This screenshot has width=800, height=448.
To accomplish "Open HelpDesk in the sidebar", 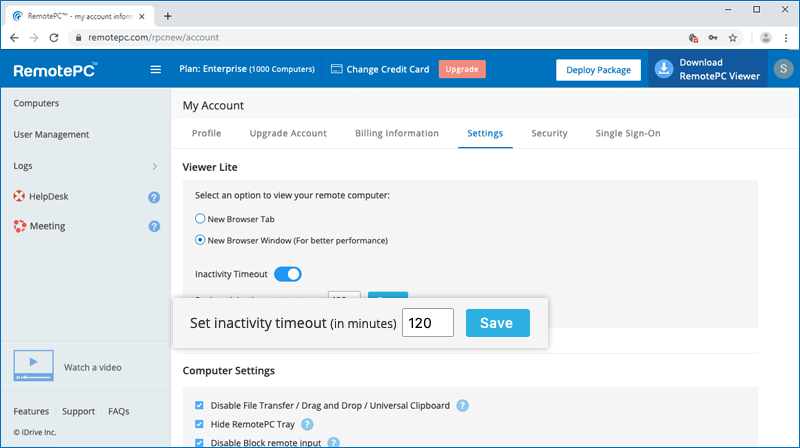I will (x=48, y=196).
